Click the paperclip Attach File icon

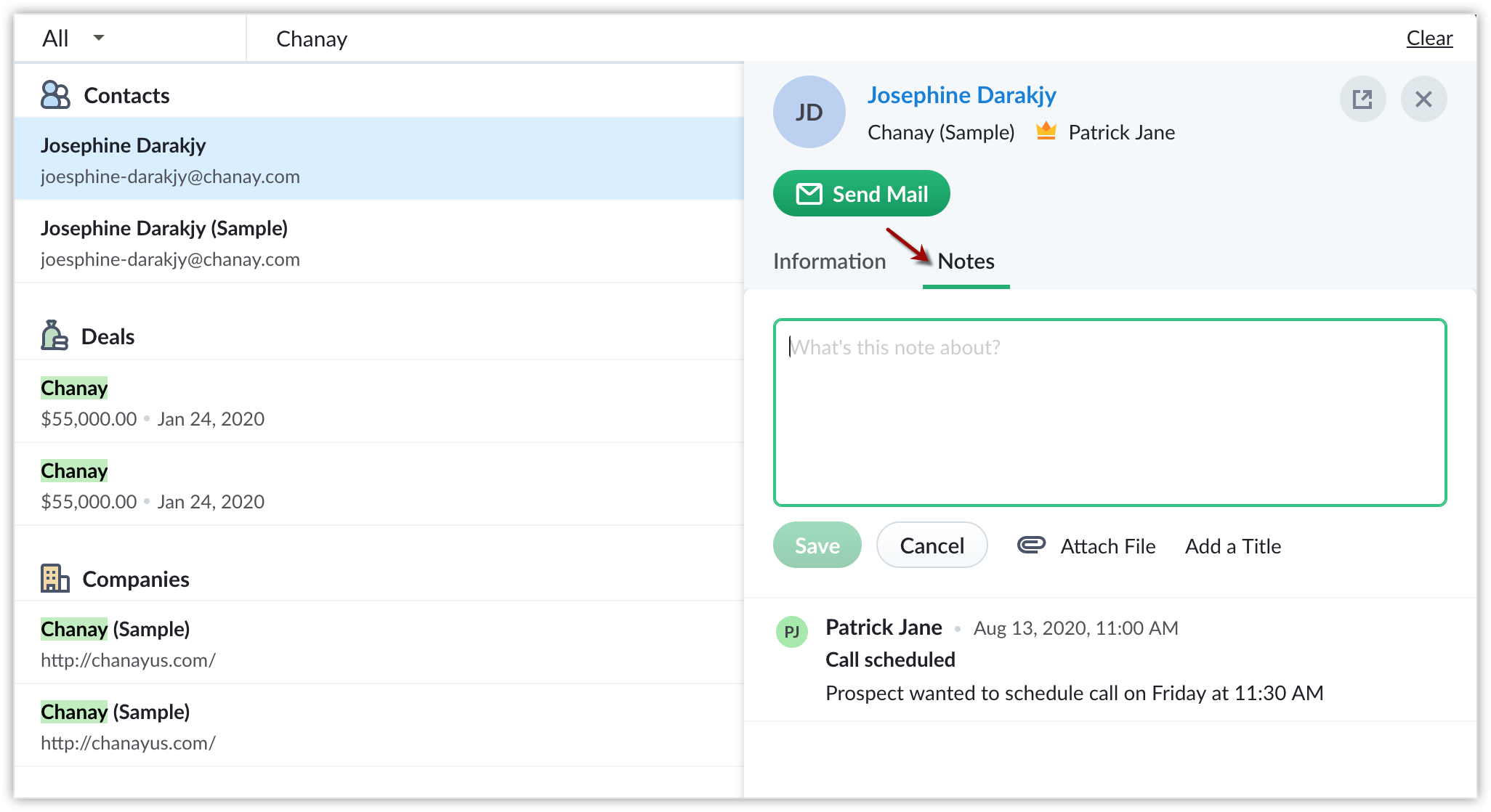[1031, 545]
